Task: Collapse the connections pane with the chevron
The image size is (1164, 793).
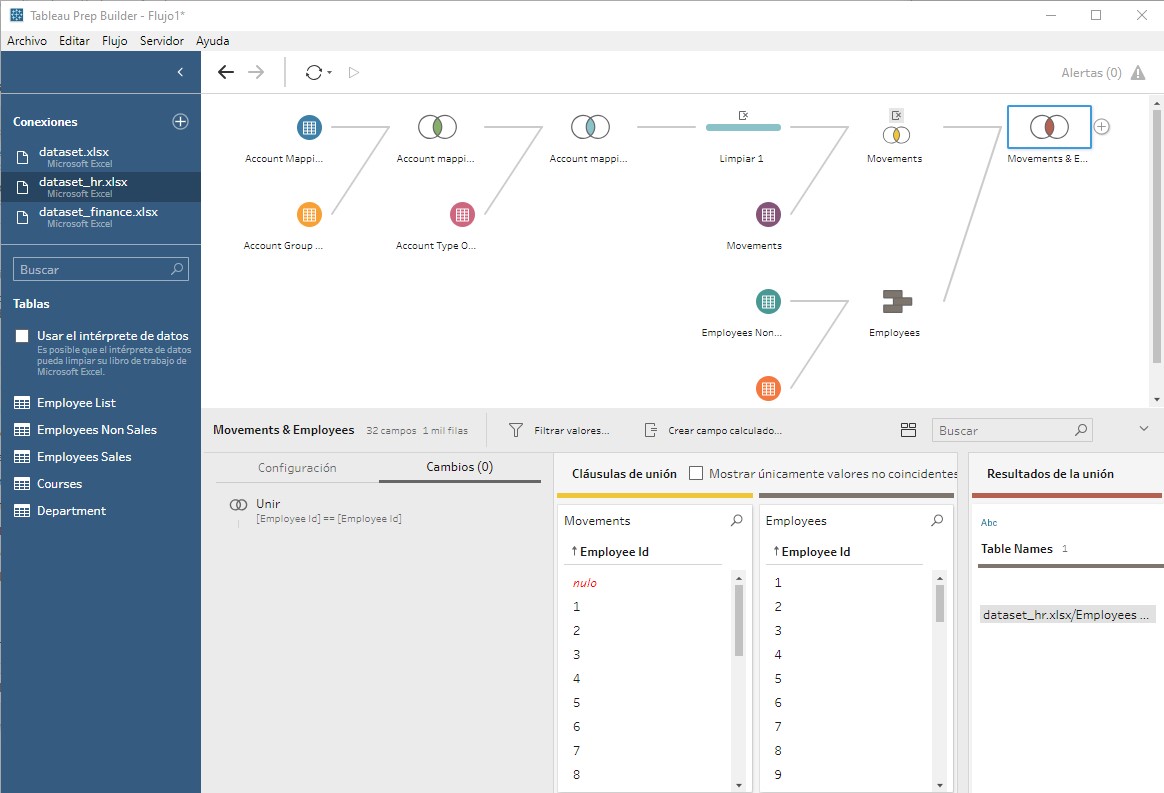Action: (x=180, y=72)
